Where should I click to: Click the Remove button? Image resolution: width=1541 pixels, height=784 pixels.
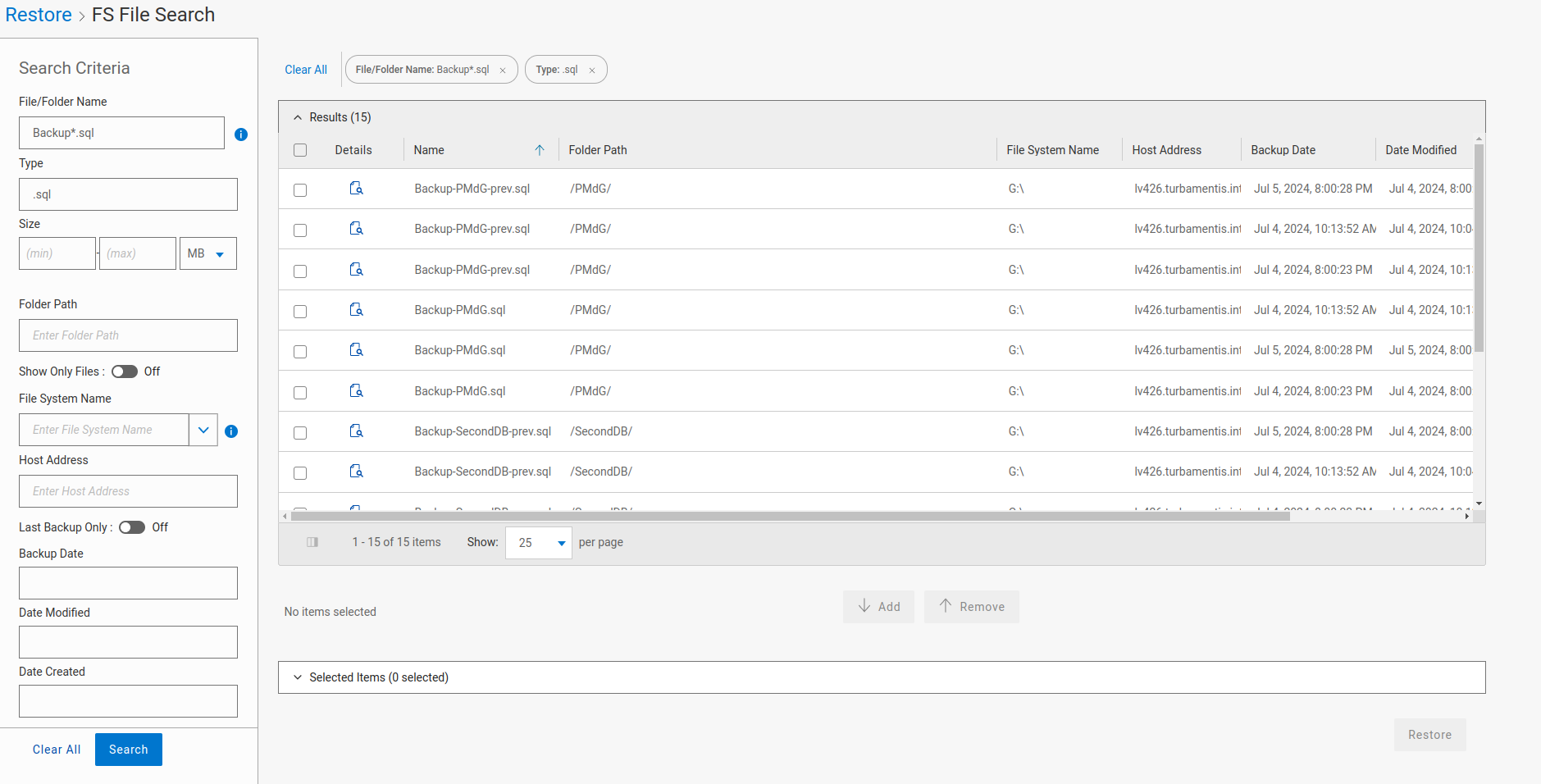(x=972, y=607)
